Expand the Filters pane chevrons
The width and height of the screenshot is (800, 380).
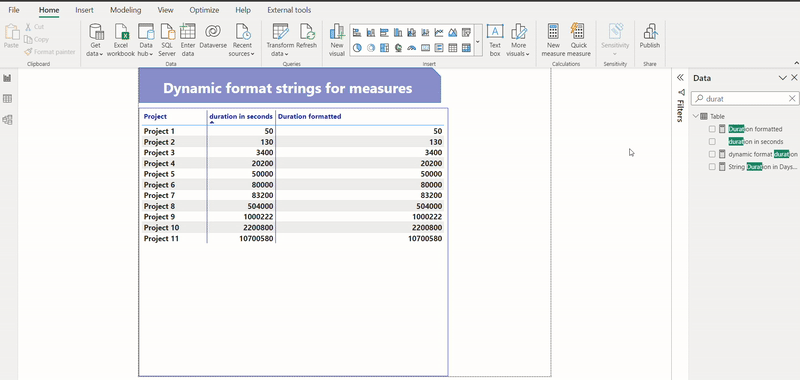point(680,78)
